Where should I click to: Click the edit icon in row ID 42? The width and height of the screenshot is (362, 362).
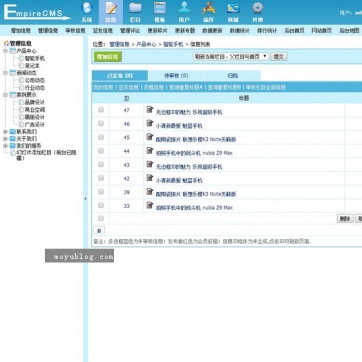(150, 178)
